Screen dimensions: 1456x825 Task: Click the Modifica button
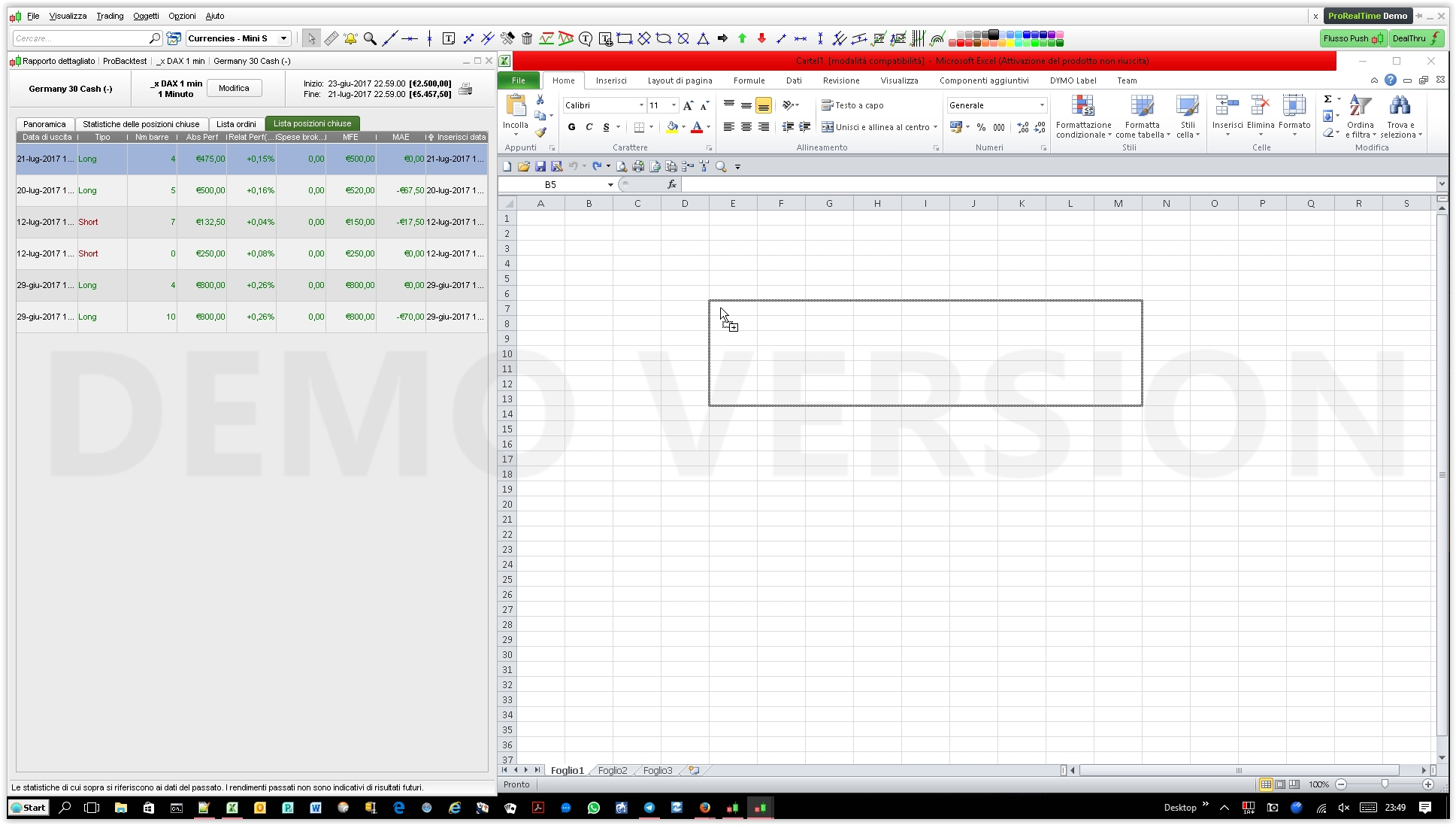coord(234,88)
